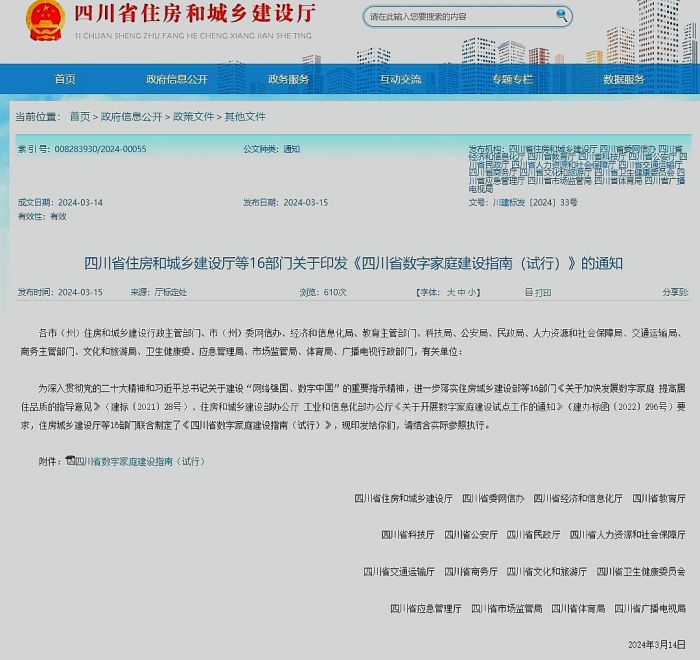Open the 政府信息公开 navigation menu
The image size is (700, 660).
tap(177, 79)
